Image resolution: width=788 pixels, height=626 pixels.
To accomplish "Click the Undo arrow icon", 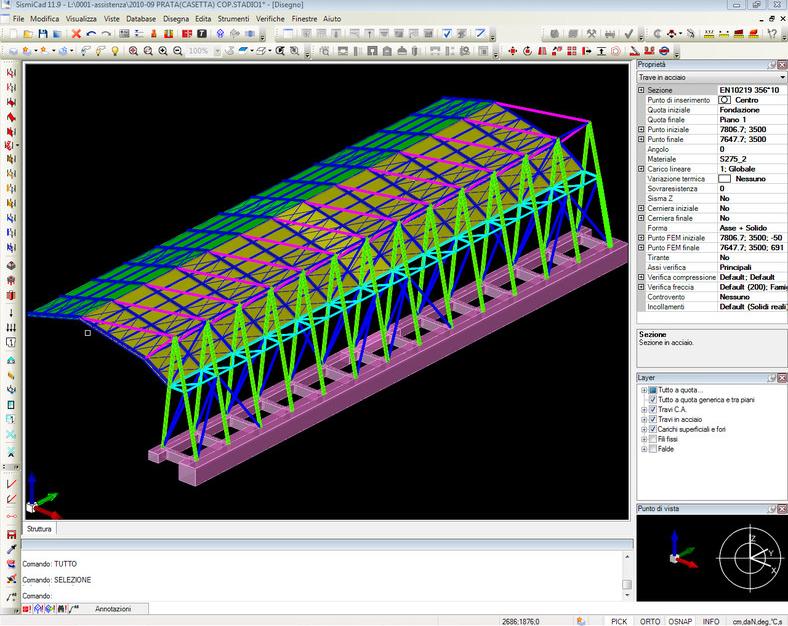I will point(91,34).
